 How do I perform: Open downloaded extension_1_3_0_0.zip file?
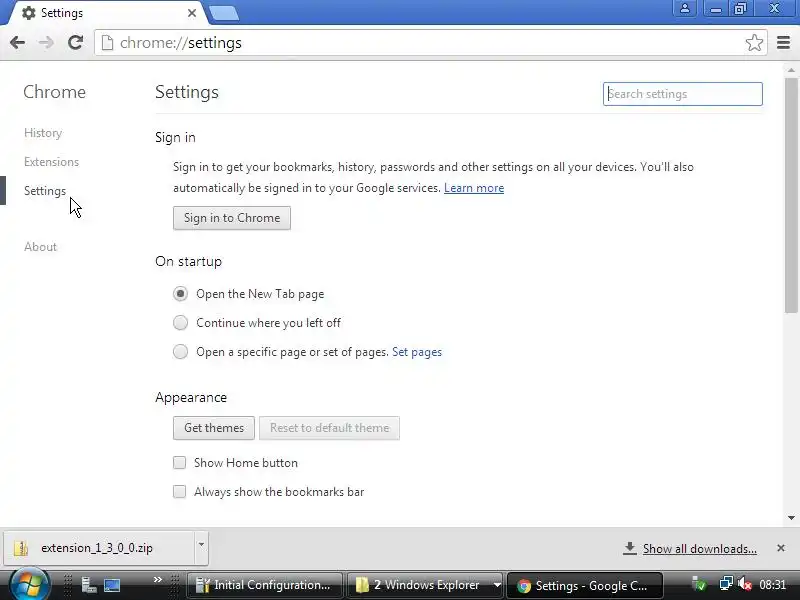click(x=98, y=548)
